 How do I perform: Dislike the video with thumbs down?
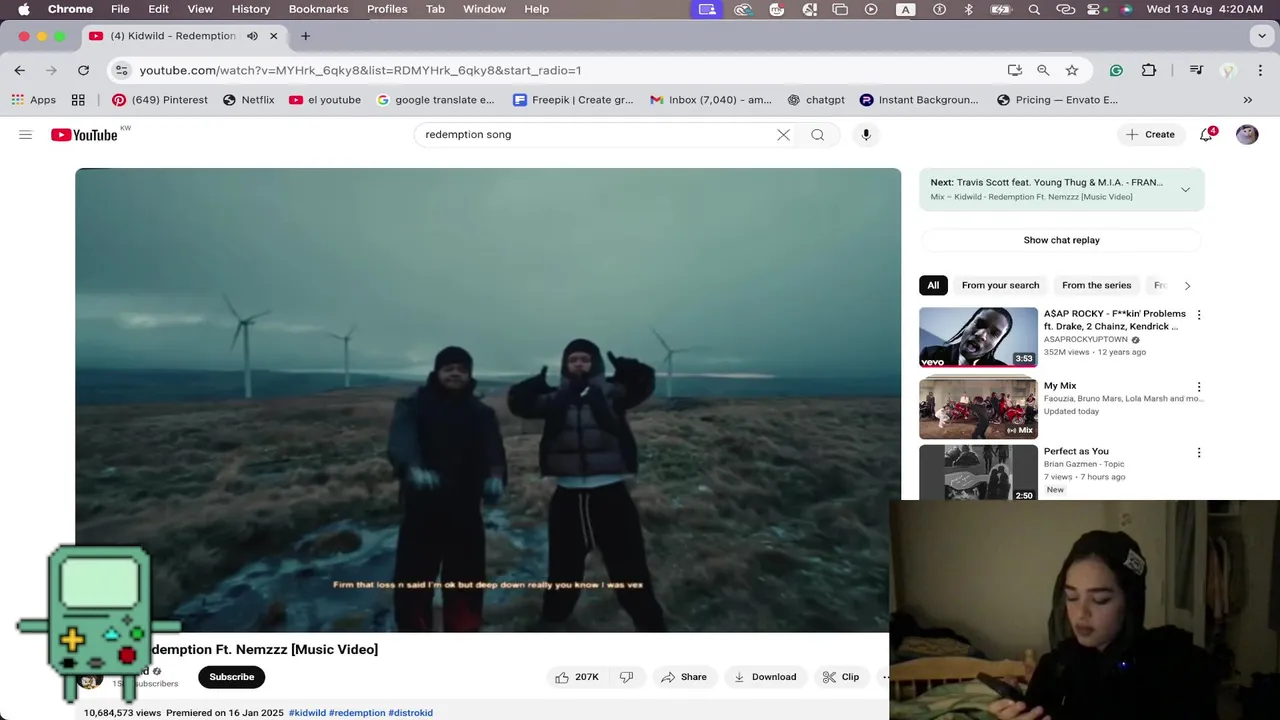(626, 677)
